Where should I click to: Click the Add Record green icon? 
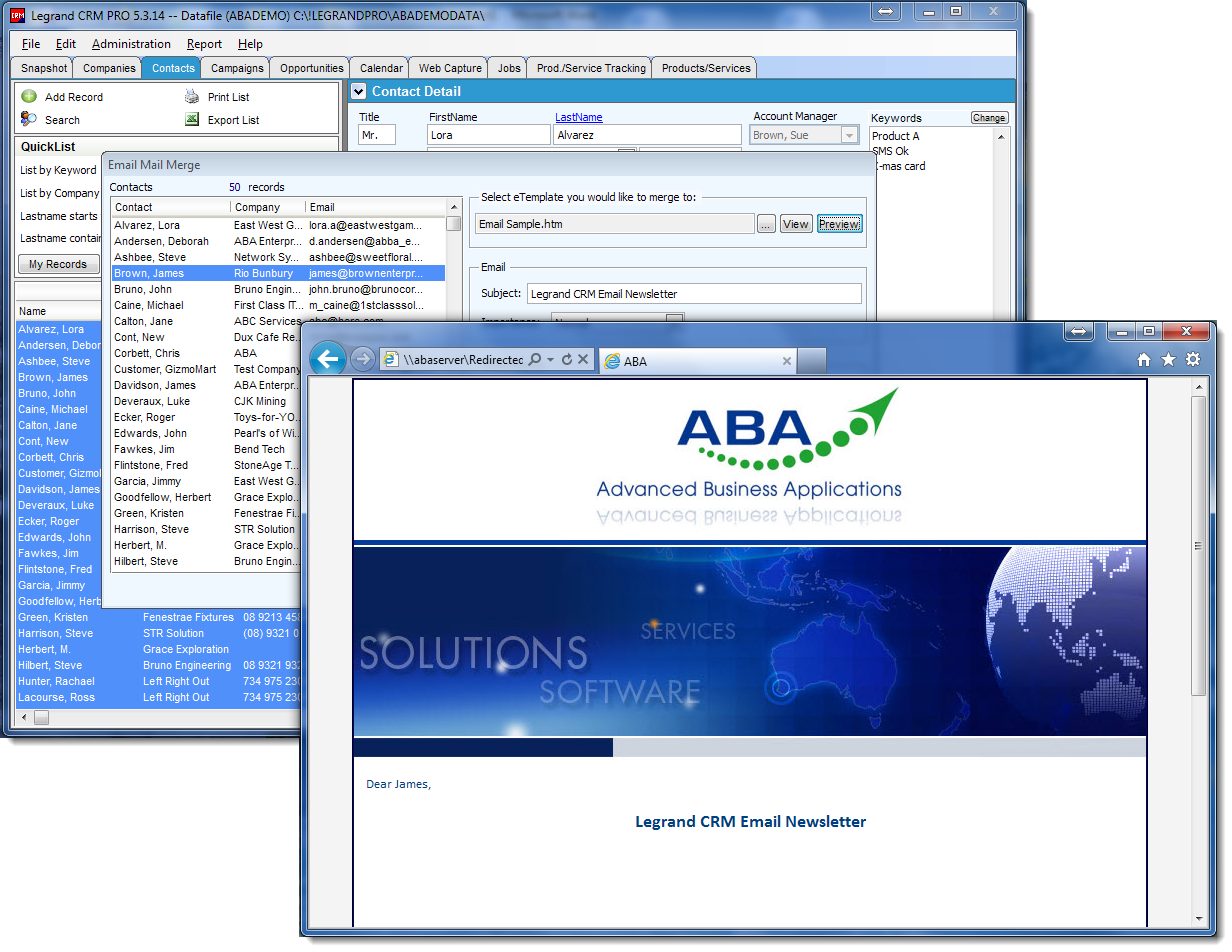tap(29, 97)
